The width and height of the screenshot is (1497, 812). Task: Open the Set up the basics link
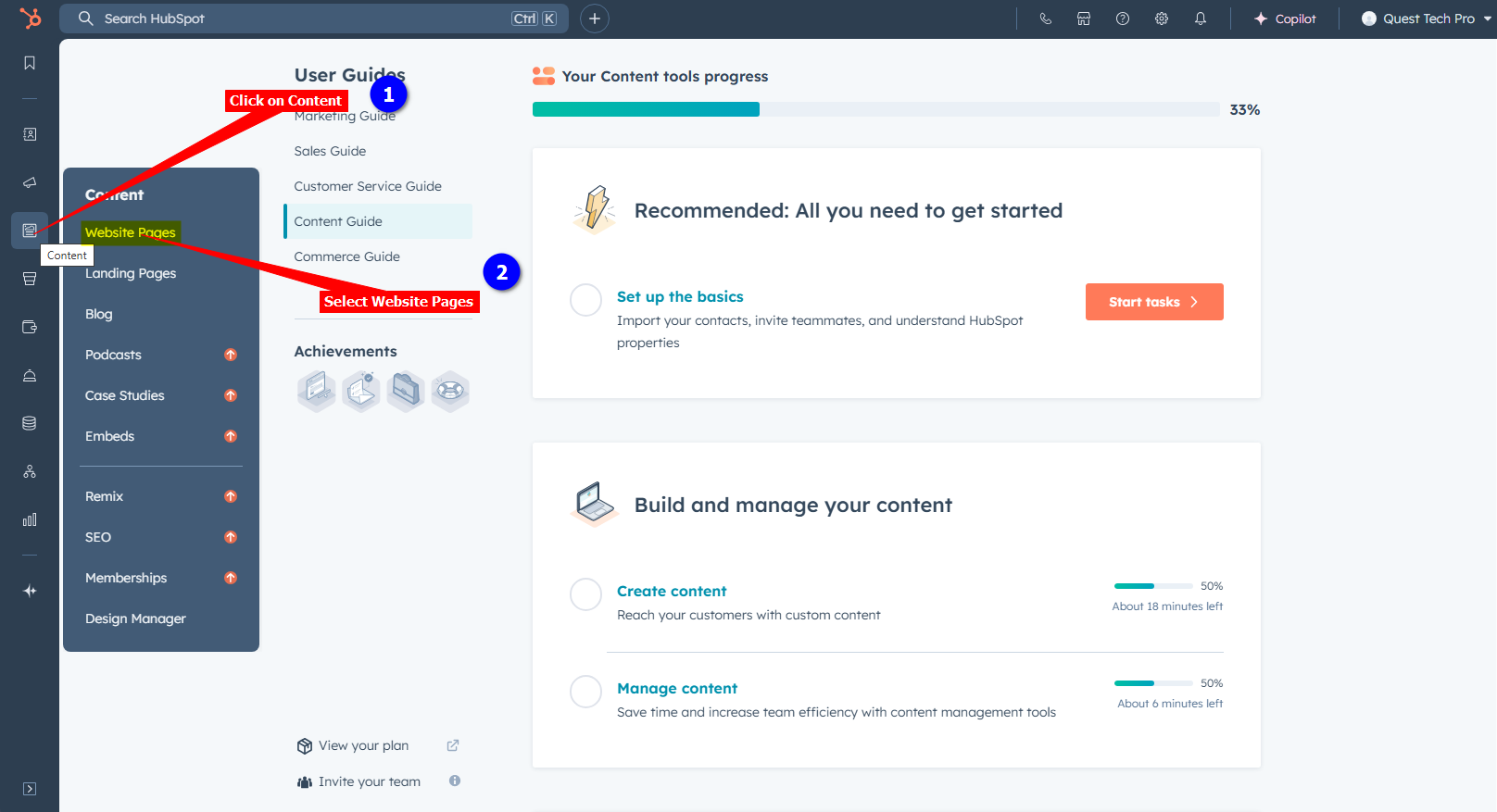[680, 296]
